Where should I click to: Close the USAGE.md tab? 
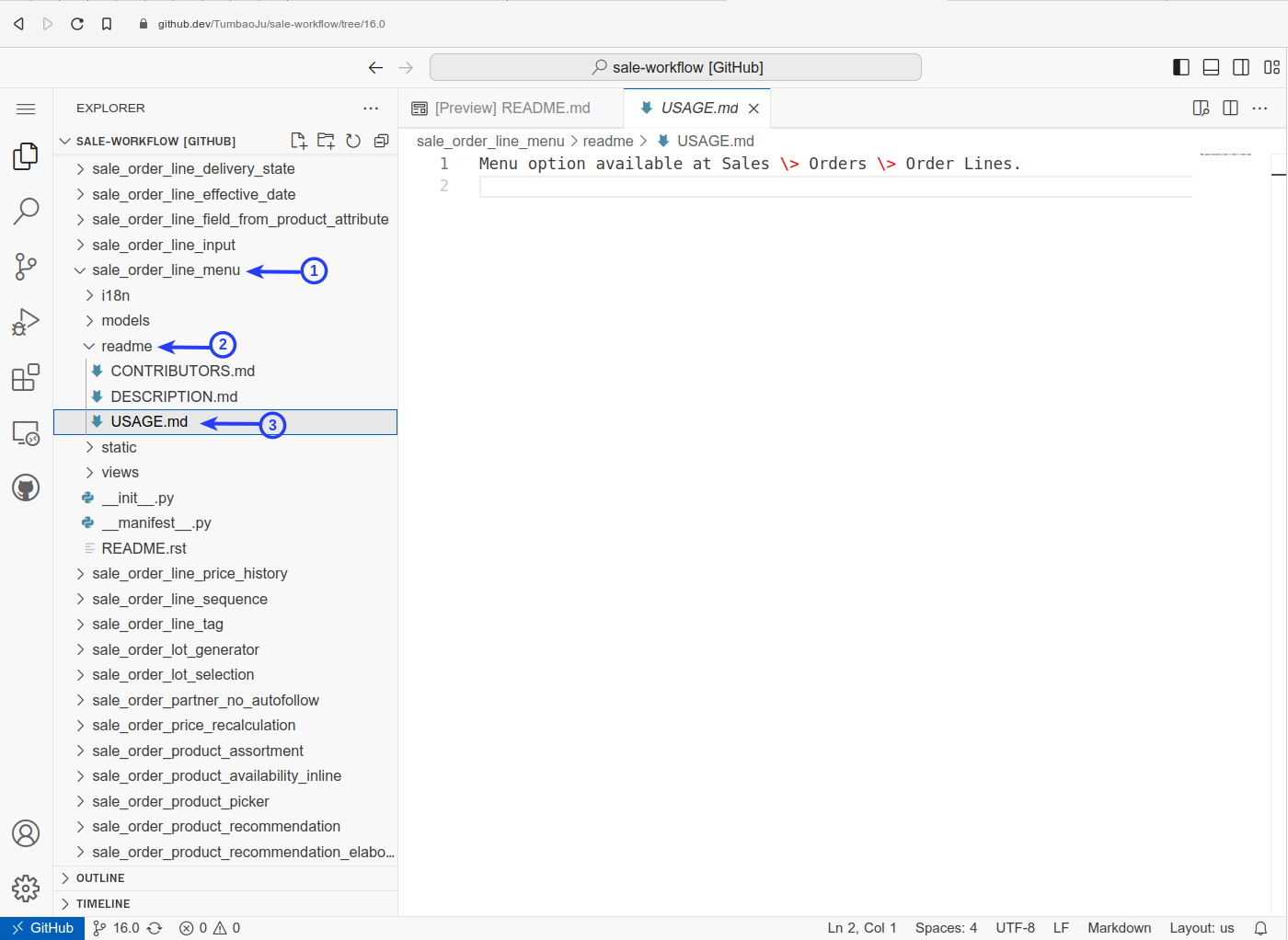tap(753, 109)
